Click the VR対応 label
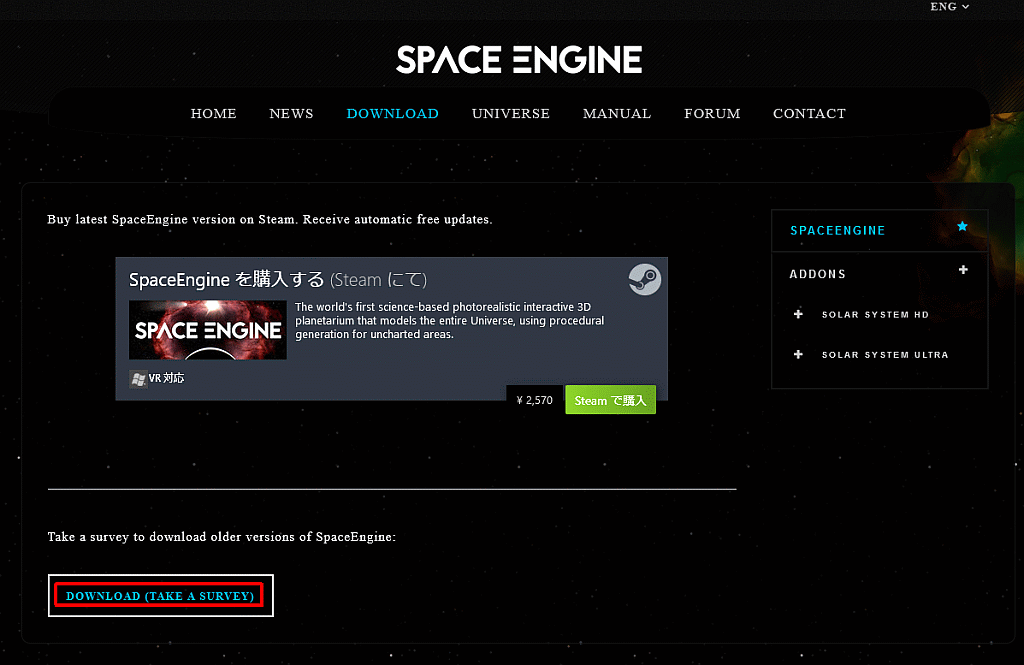 pyautogui.click(x=167, y=378)
